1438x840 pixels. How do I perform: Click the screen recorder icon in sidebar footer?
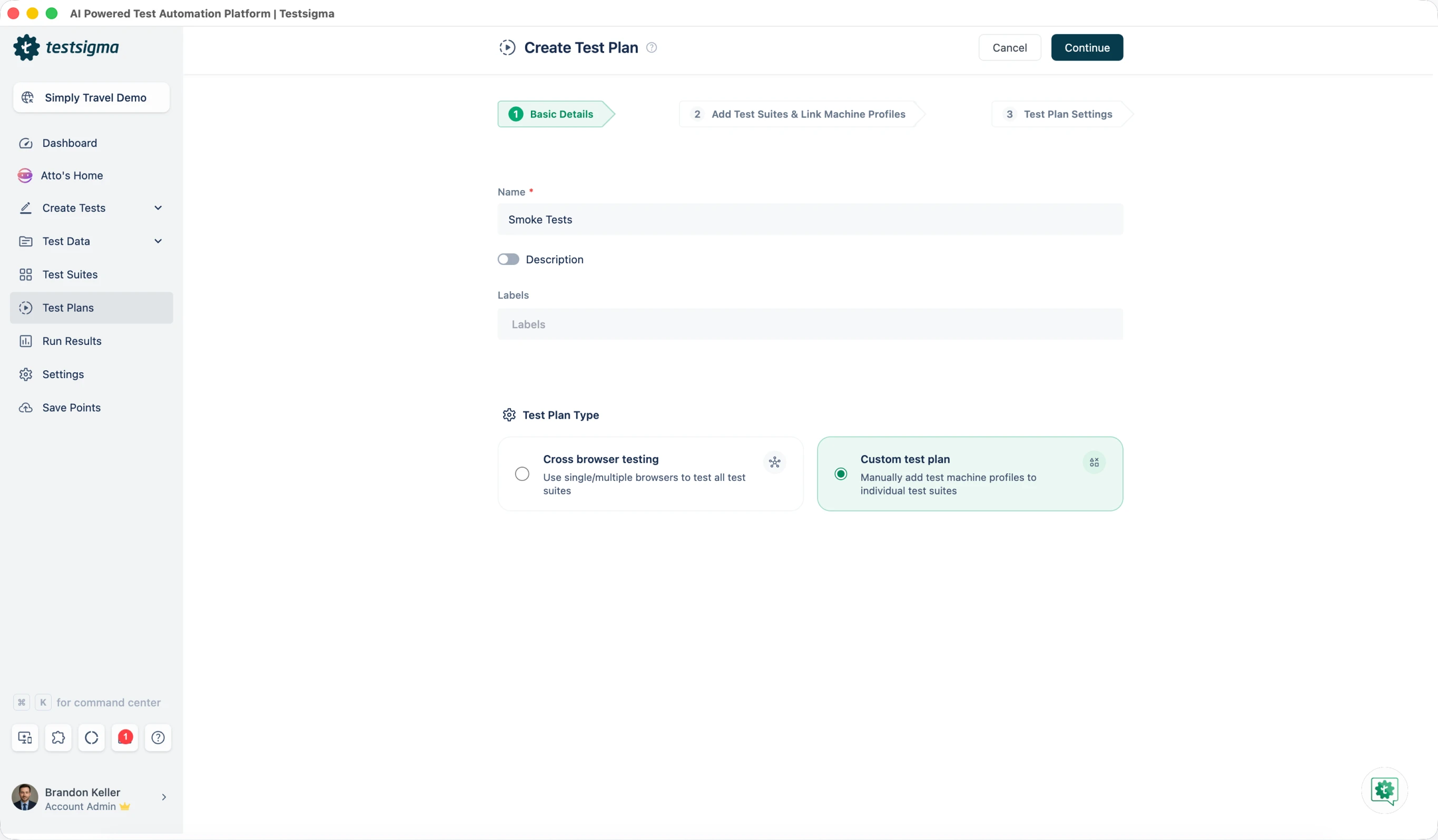[25, 737]
